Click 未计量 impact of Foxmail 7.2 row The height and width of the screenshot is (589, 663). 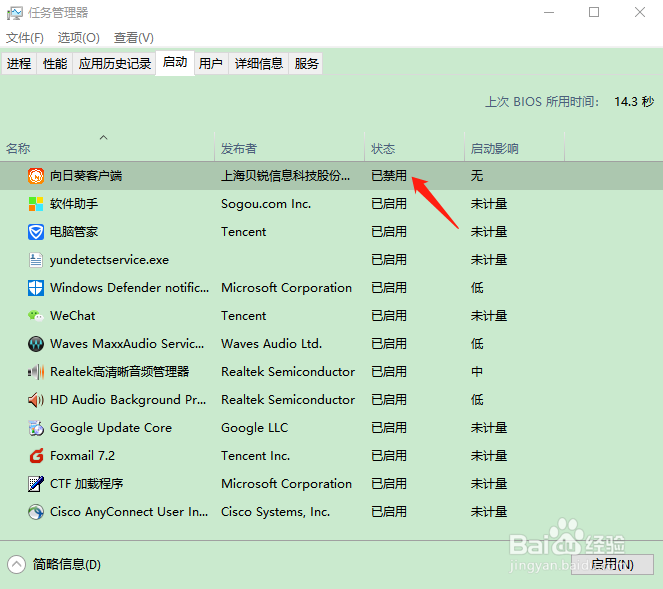pyautogui.click(x=489, y=456)
